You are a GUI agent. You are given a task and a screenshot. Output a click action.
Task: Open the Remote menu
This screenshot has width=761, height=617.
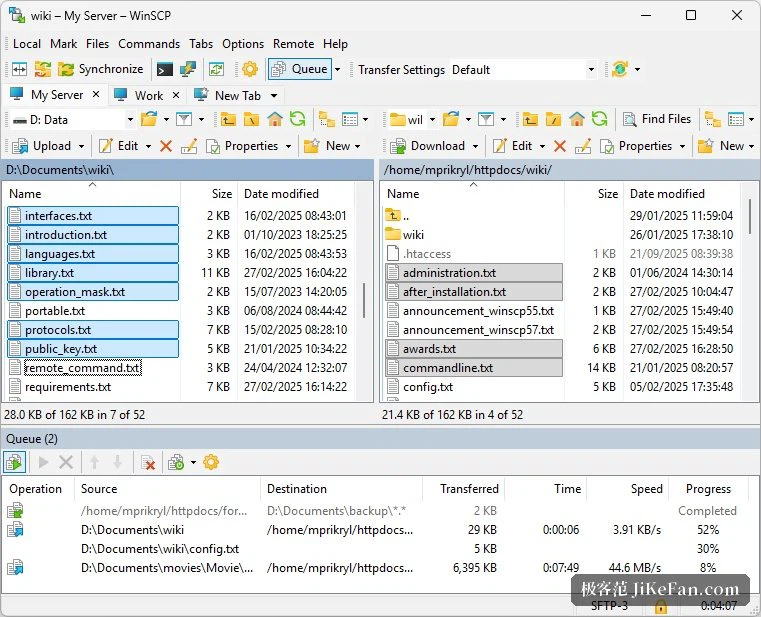click(293, 44)
